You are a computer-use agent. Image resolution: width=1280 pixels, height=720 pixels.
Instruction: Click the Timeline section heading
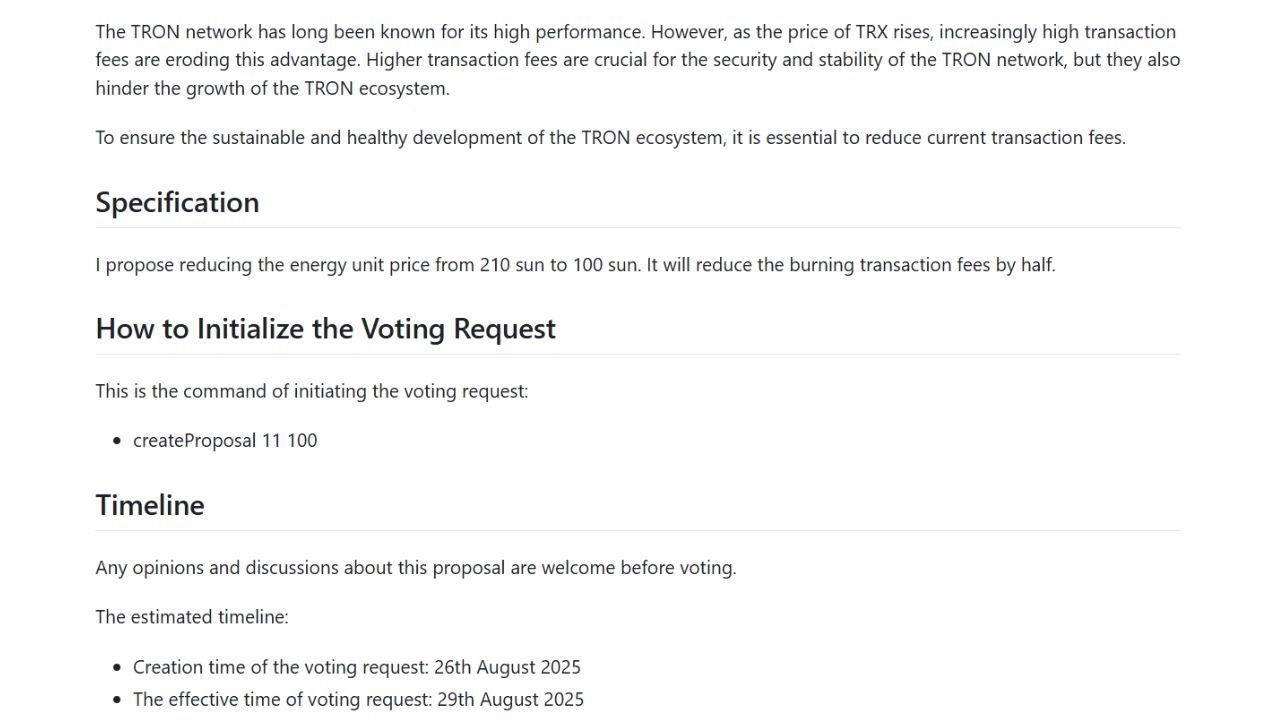[150, 505]
